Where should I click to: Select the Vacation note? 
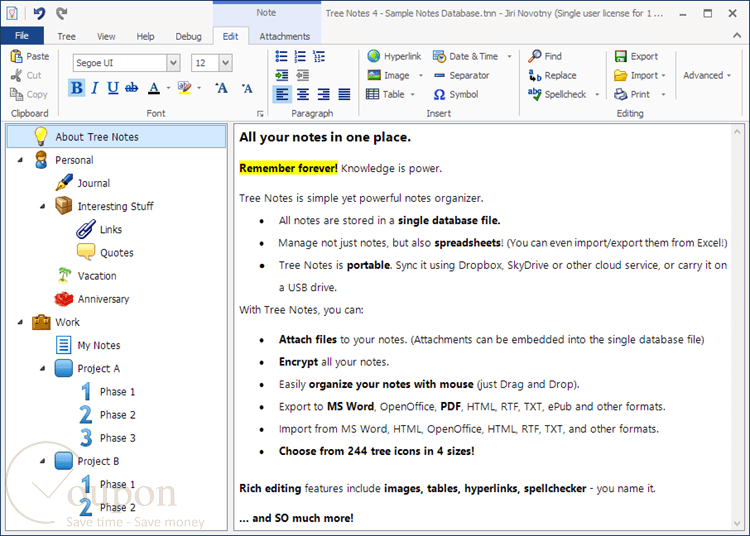click(97, 276)
